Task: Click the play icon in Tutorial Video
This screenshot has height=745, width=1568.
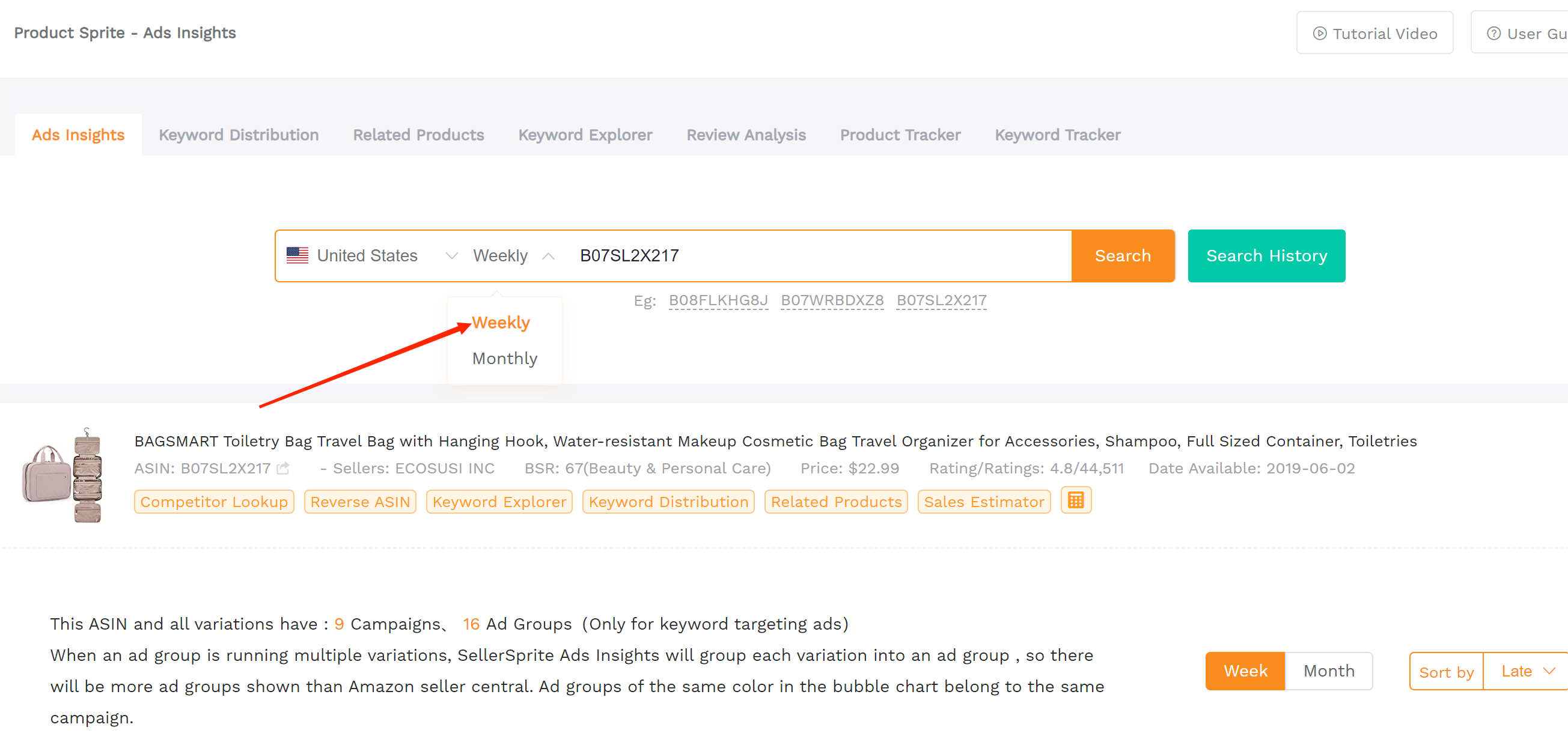Action: [x=1319, y=34]
